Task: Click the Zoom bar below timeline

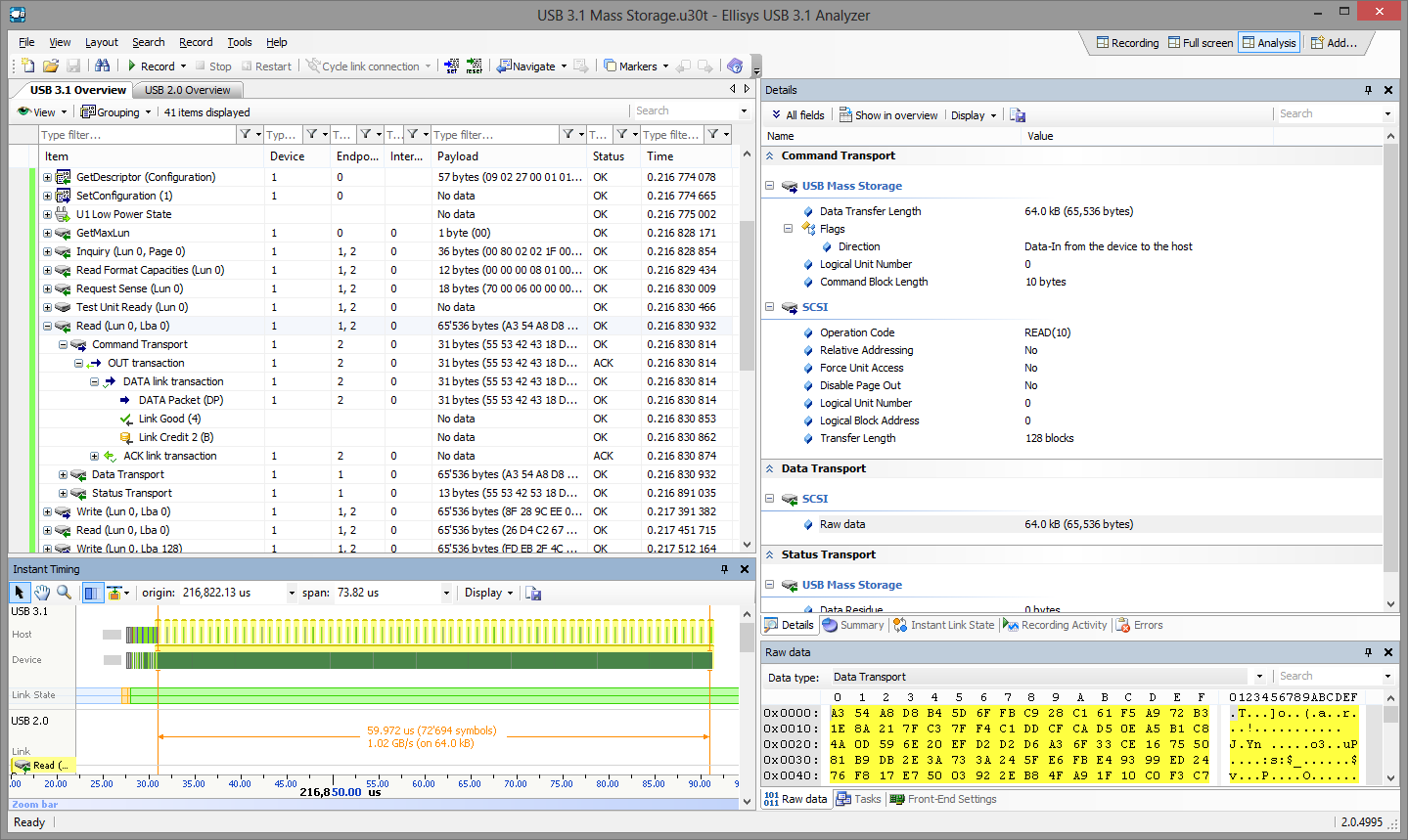Action: [x=372, y=804]
